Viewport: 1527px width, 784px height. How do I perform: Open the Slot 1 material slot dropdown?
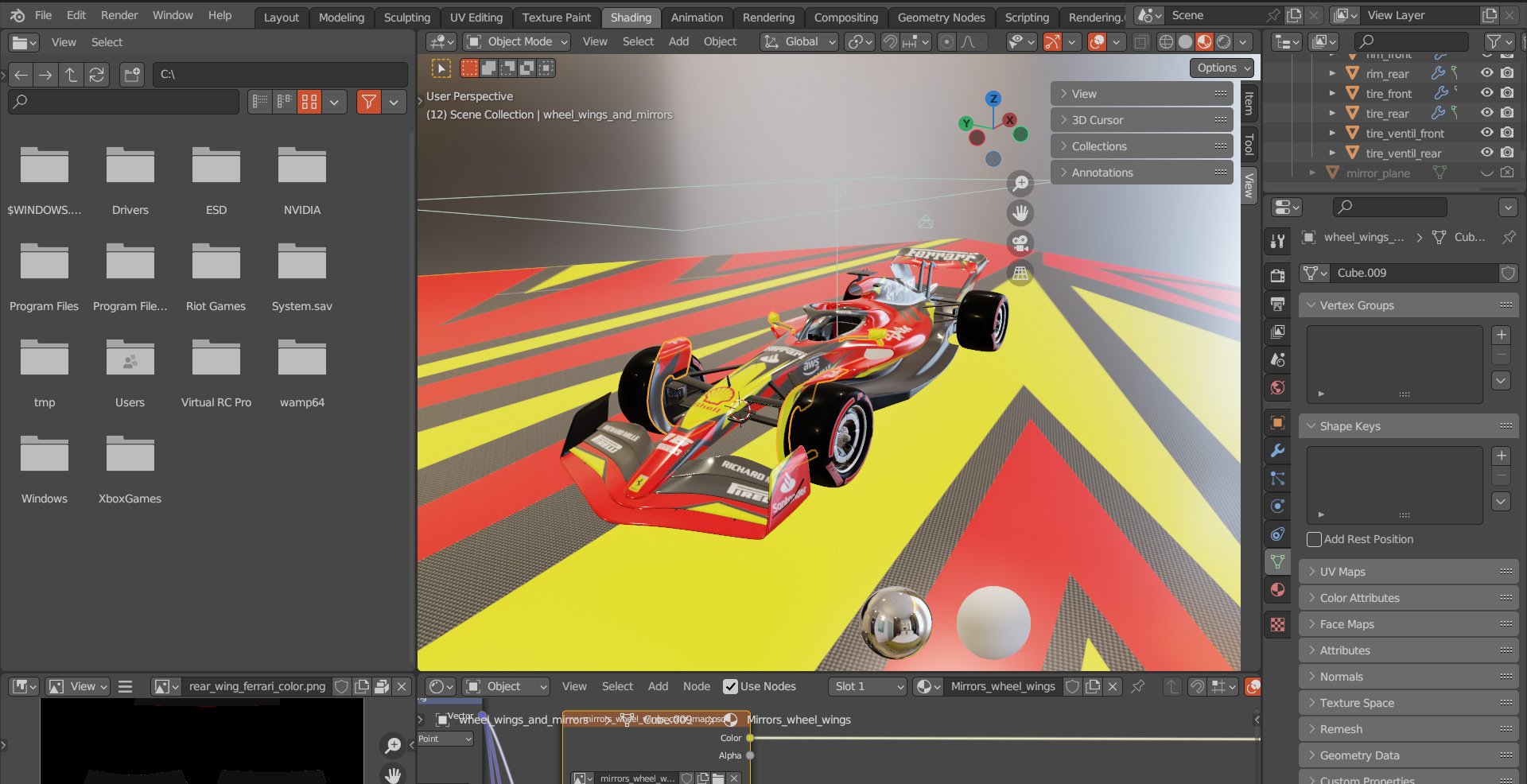[x=867, y=686]
